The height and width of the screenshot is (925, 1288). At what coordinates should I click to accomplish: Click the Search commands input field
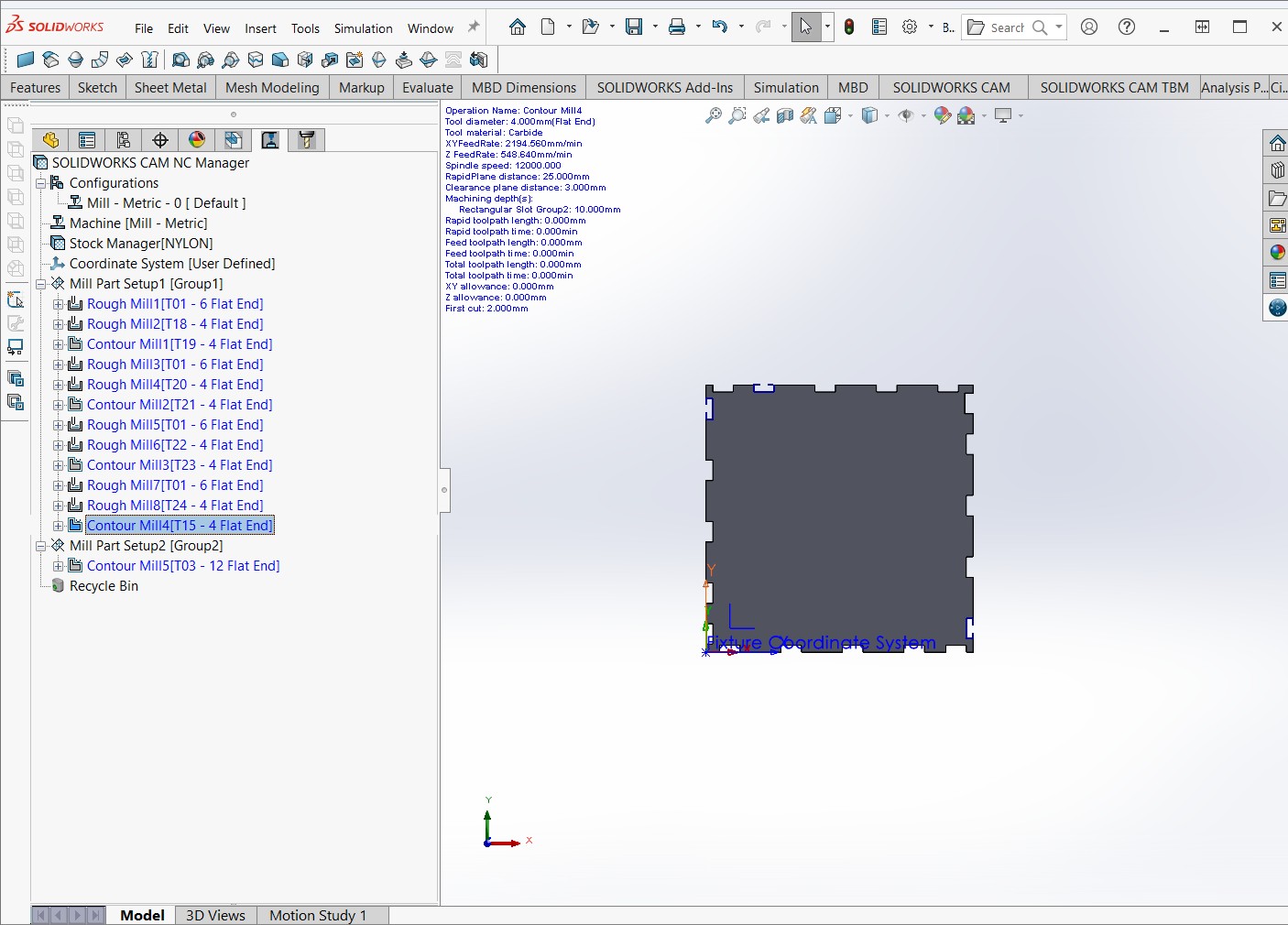pyautogui.click(x=1008, y=27)
